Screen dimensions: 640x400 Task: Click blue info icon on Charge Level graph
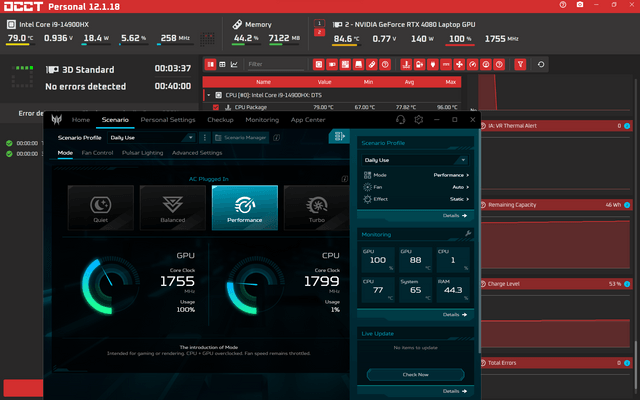pos(627,284)
